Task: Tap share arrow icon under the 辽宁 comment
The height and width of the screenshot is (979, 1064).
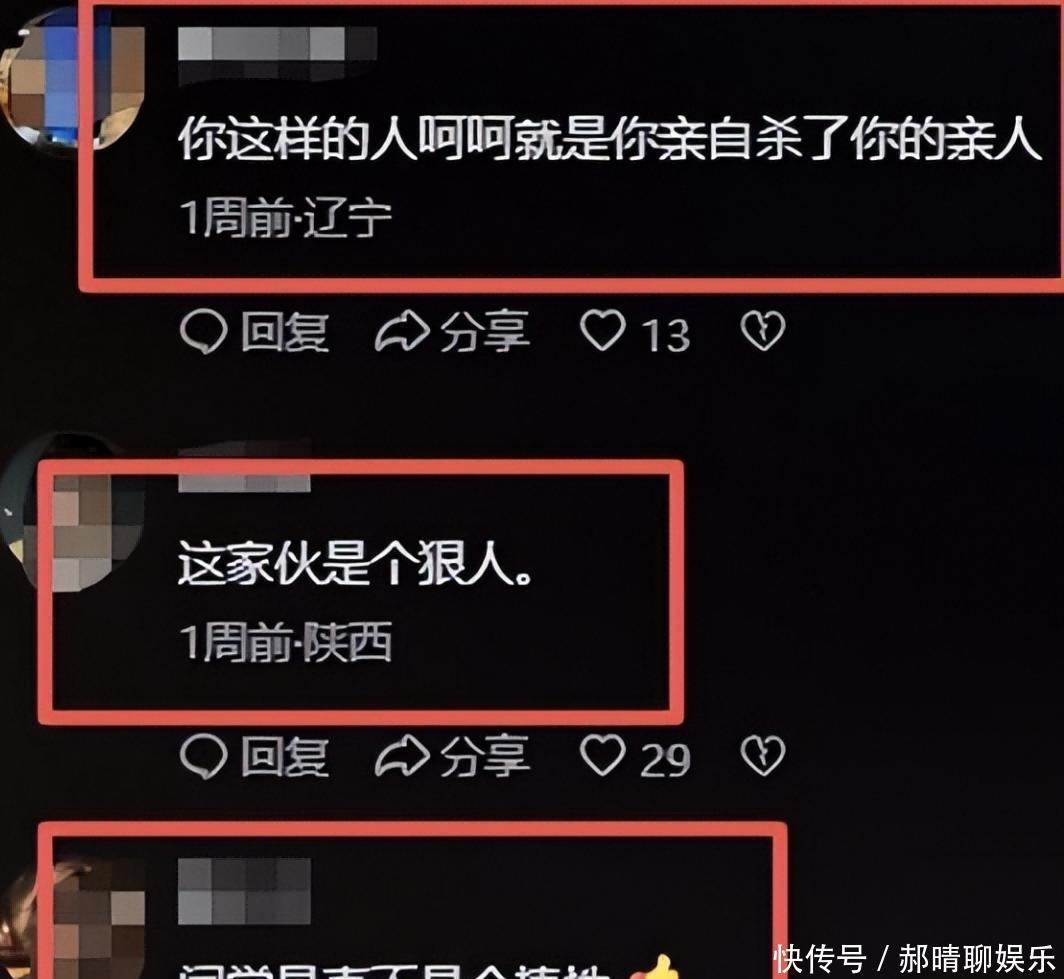Action: (402, 332)
